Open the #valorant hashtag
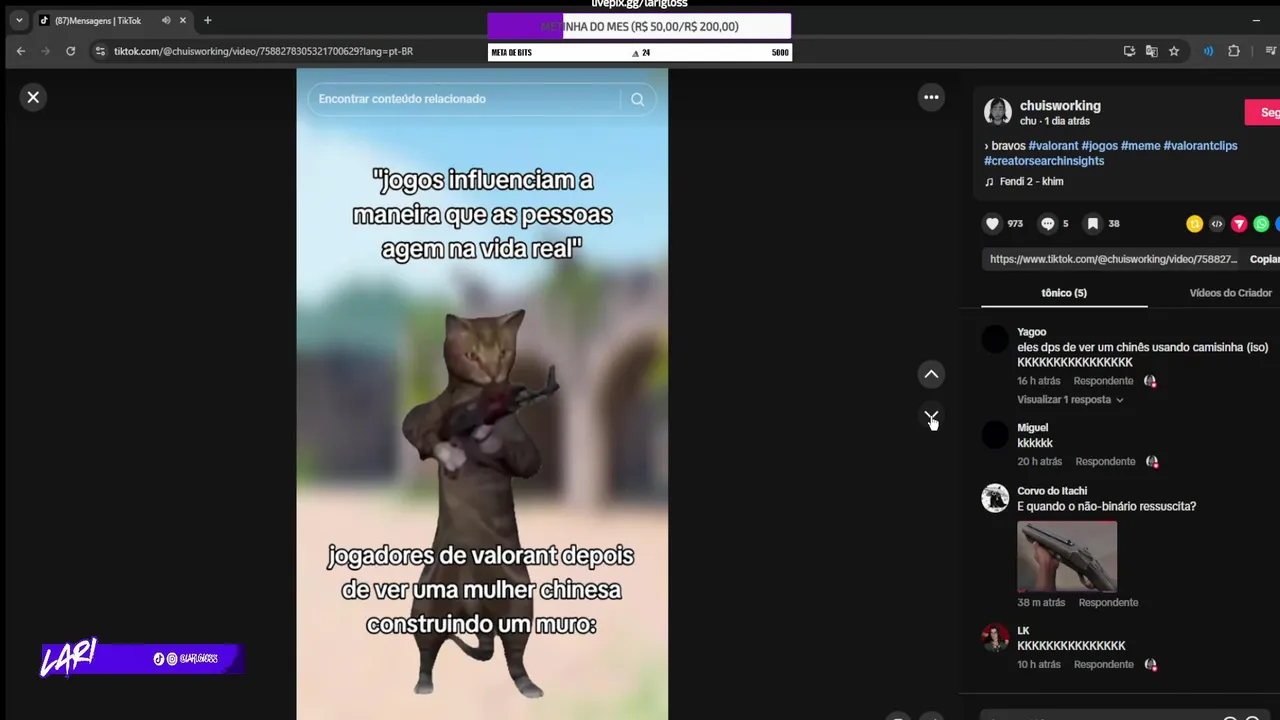The width and height of the screenshot is (1280, 720). [1053, 146]
